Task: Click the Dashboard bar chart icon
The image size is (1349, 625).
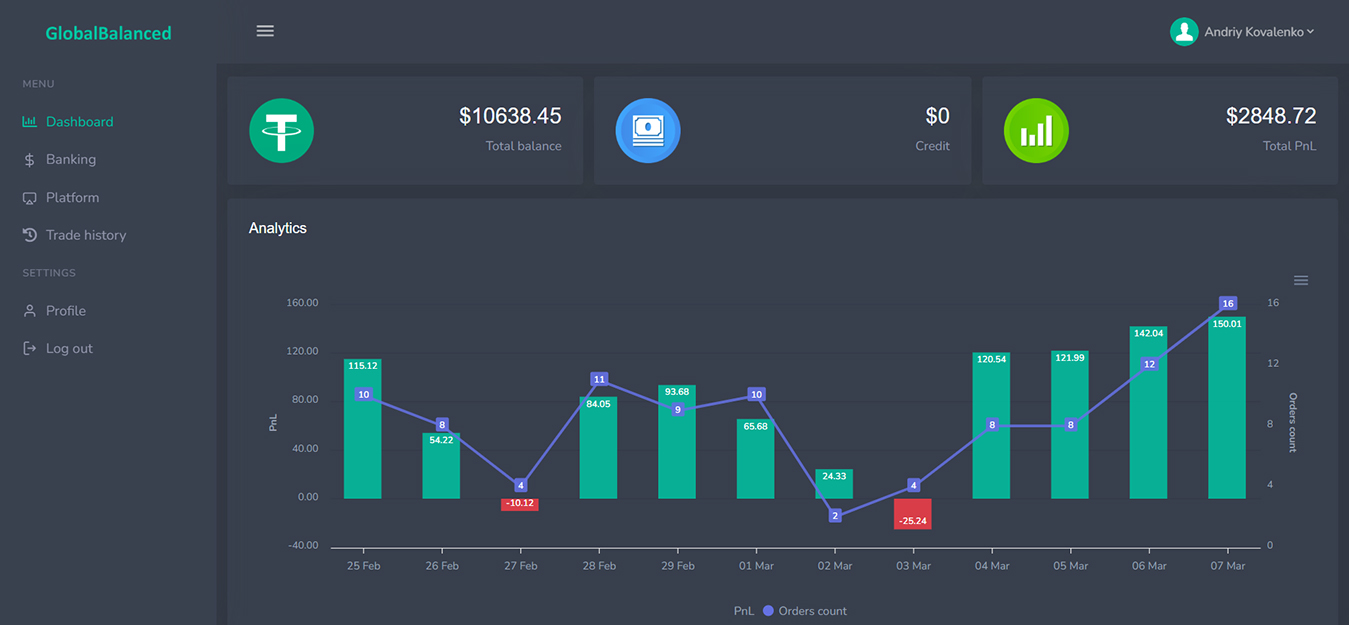Action: (x=29, y=122)
